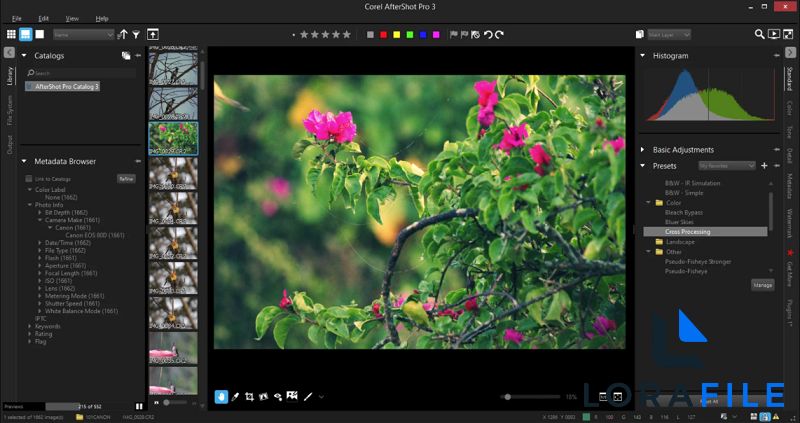Image resolution: width=800 pixels, height=423 pixels.
Task: Select the Straighten tool
Action: click(x=264, y=396)
